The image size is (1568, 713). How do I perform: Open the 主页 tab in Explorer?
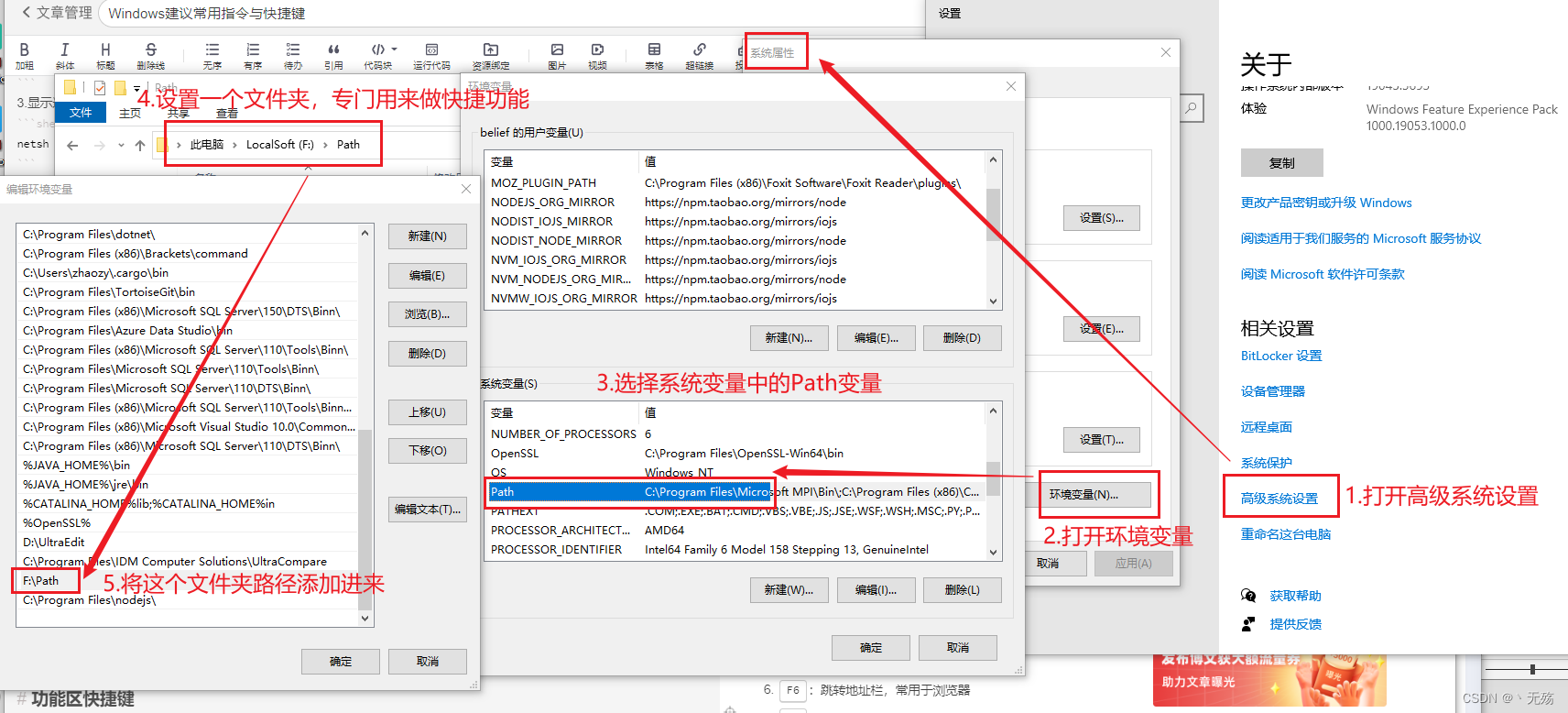[130, 113]
